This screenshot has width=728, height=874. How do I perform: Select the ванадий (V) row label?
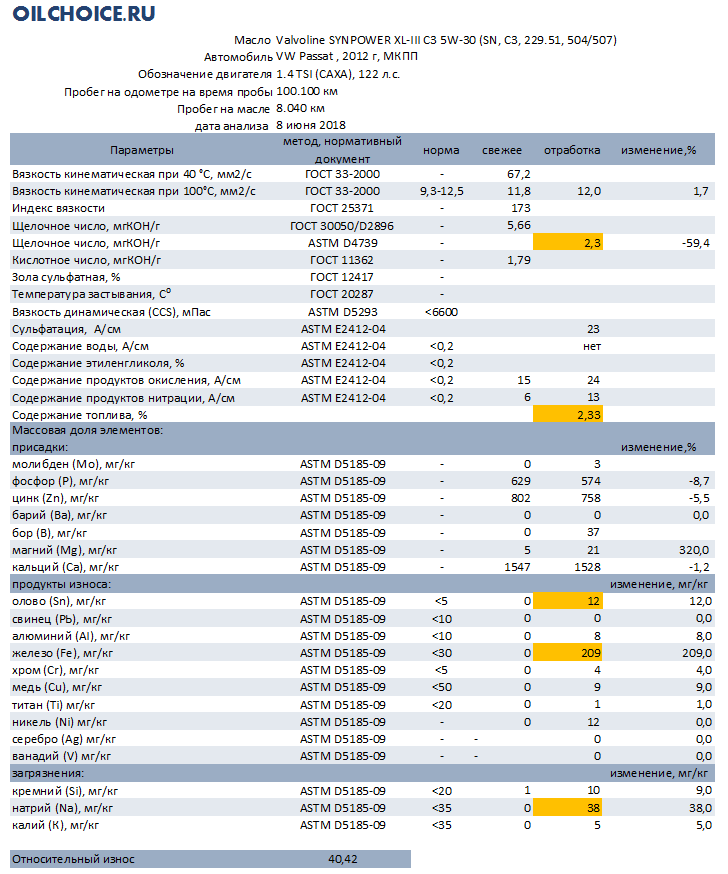coord(61,756)
